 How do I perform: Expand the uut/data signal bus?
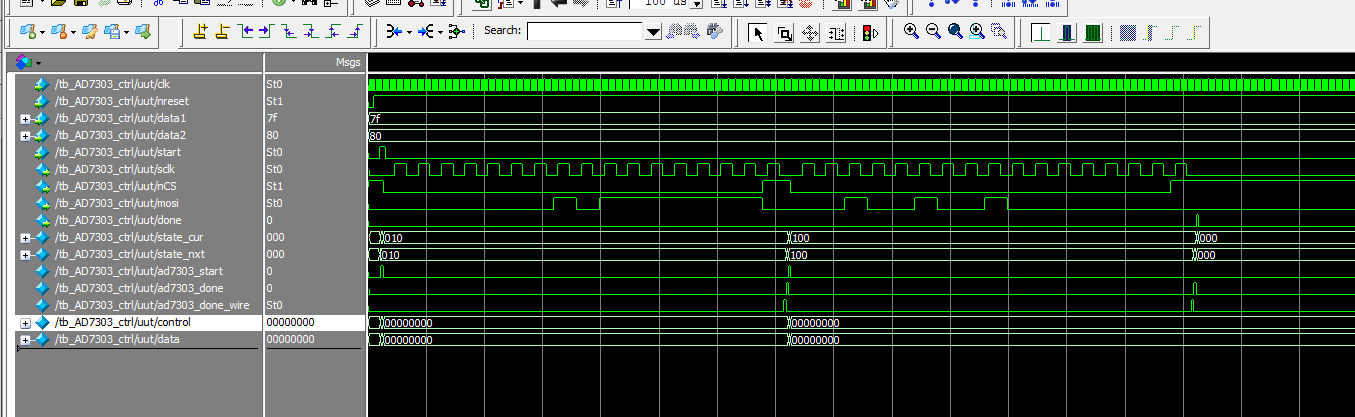[x=25, y=340]
